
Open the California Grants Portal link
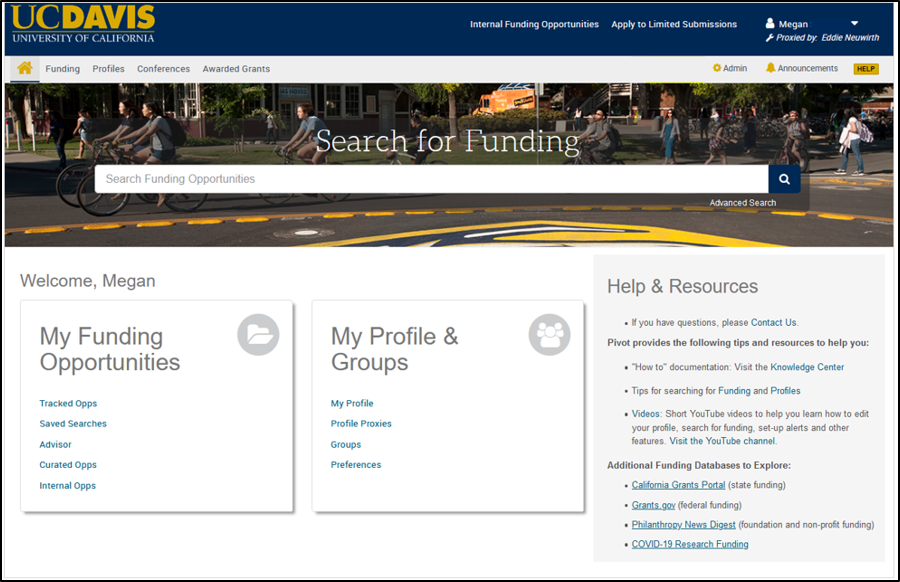click(x=678, y=485)
